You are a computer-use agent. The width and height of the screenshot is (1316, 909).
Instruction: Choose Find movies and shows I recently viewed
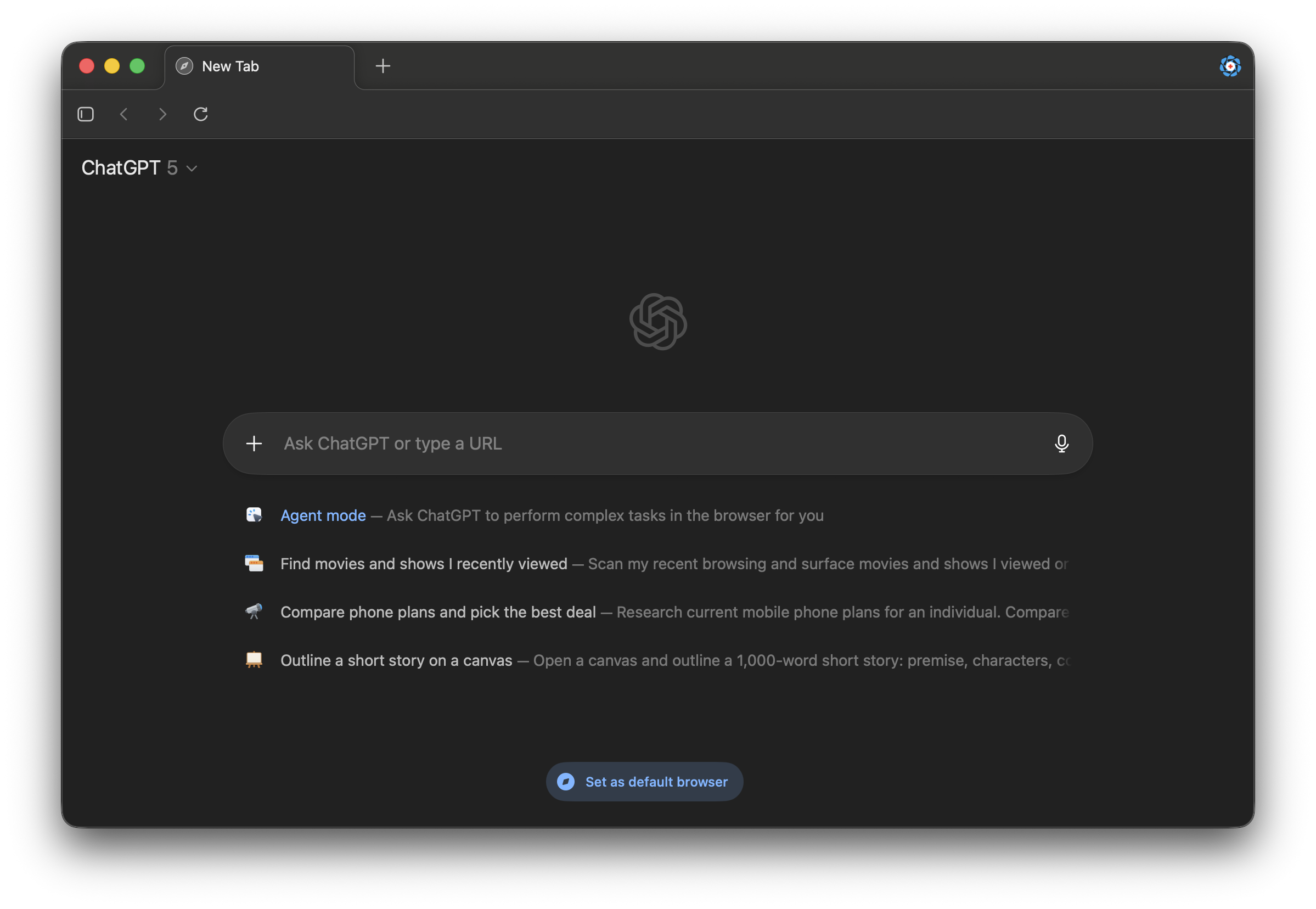tap(423, 564)
